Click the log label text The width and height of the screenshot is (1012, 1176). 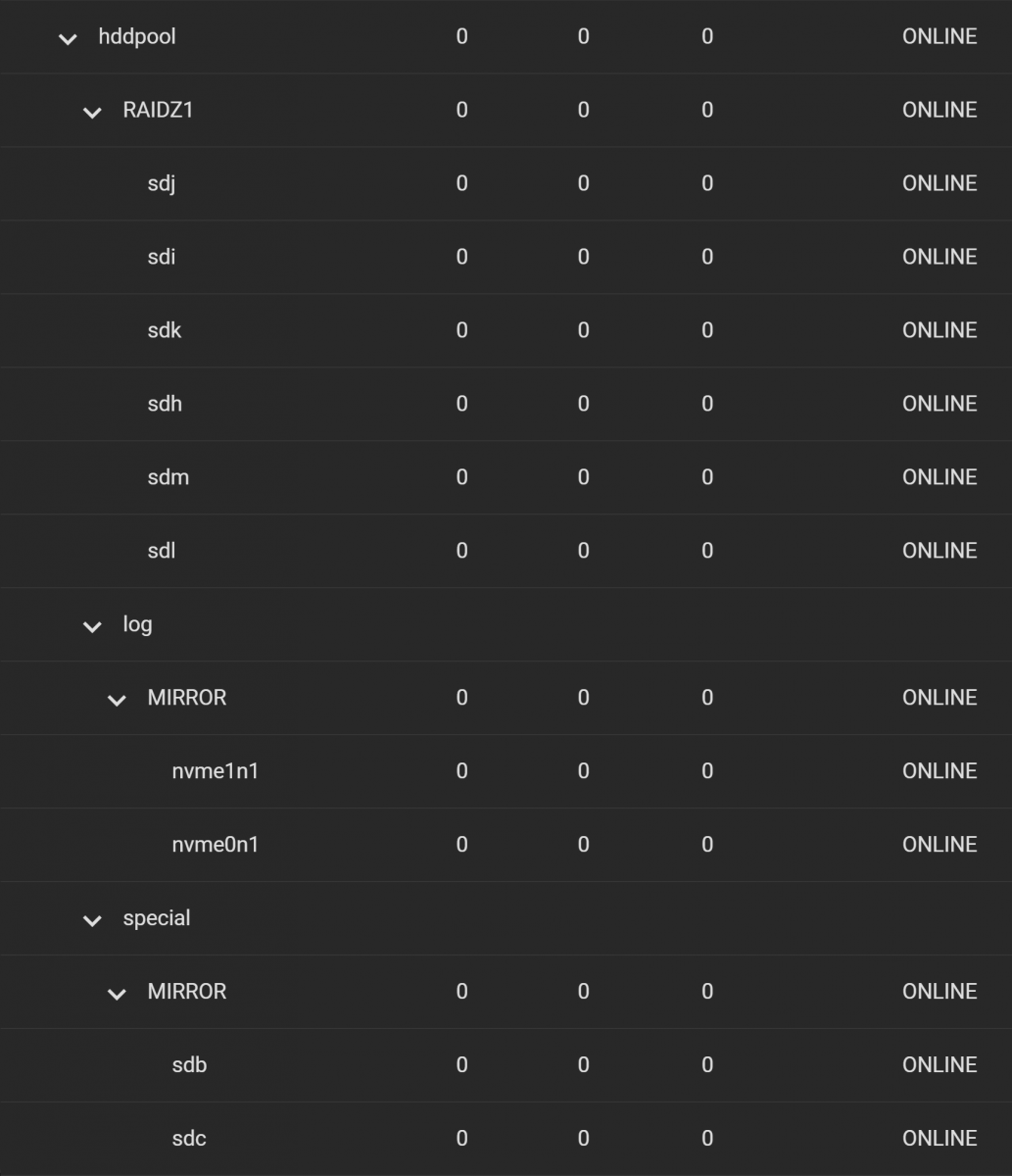[x=137, y=625]
